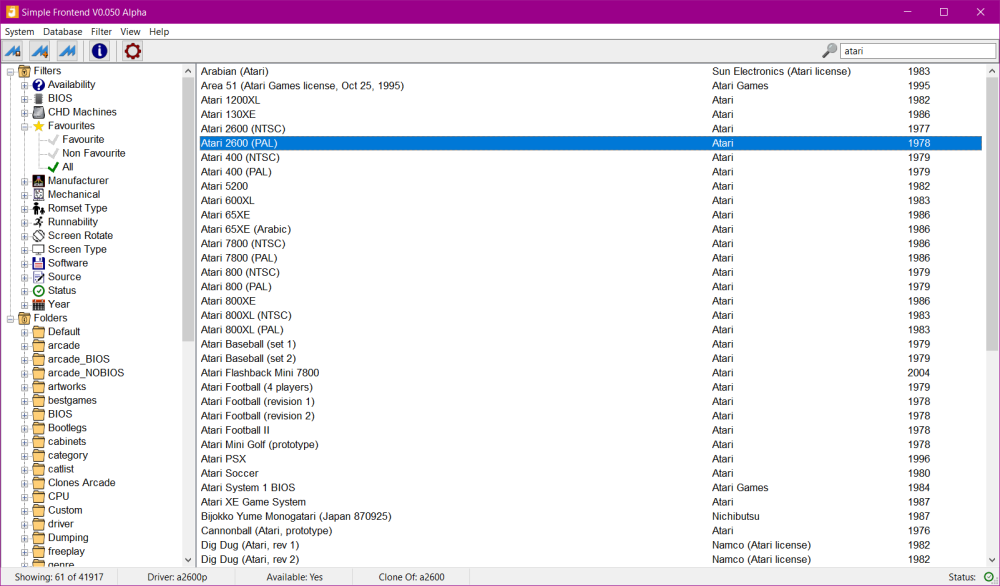The image size is (1000, 586).
Task: Click the Runnability running-man icon
Action: (39, 222)
